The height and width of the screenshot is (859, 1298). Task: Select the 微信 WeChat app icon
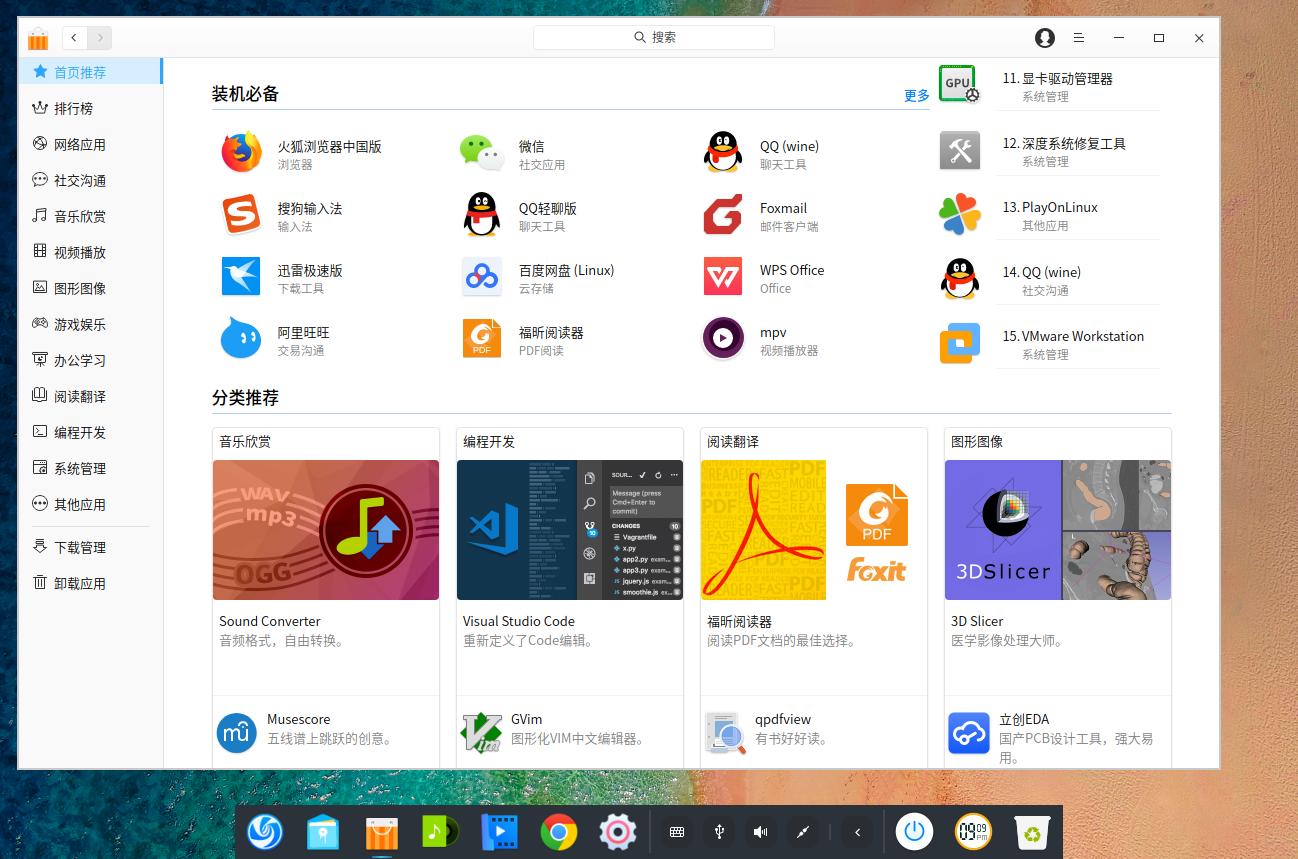click(x=481, y=152)
